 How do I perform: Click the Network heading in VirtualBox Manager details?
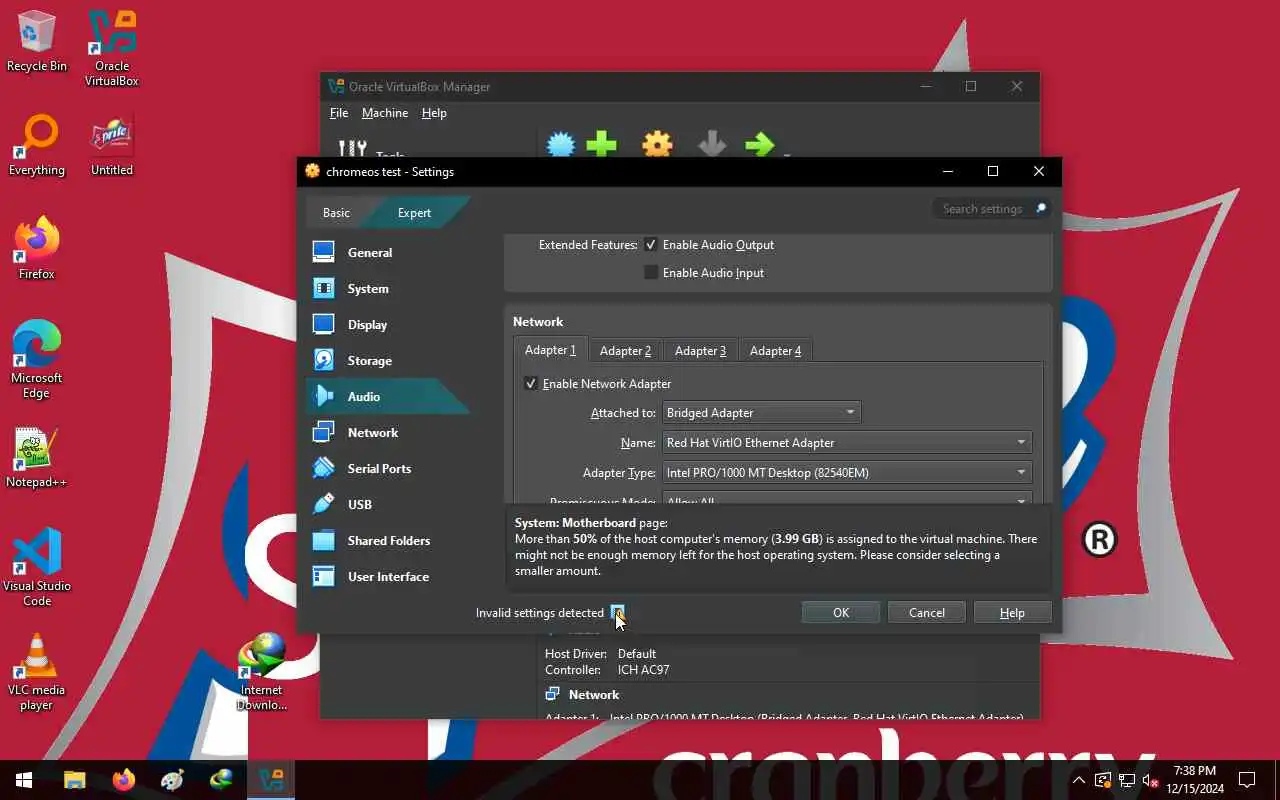pos(594,695)
